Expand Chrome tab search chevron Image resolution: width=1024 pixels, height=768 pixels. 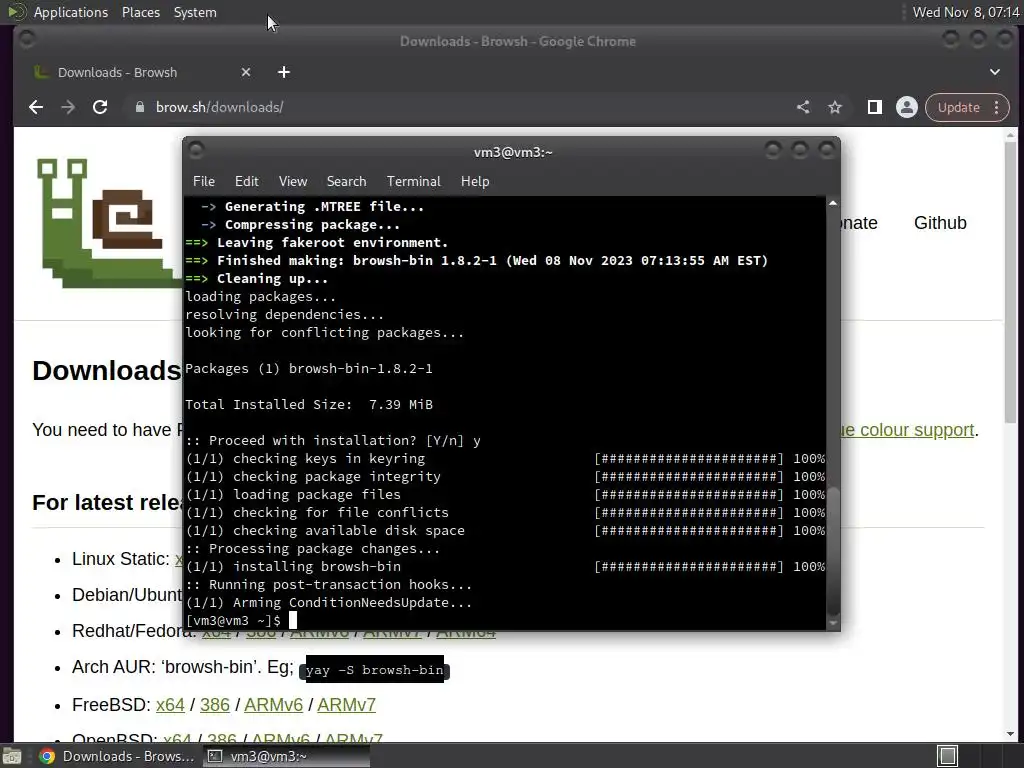tap(995, 72)
